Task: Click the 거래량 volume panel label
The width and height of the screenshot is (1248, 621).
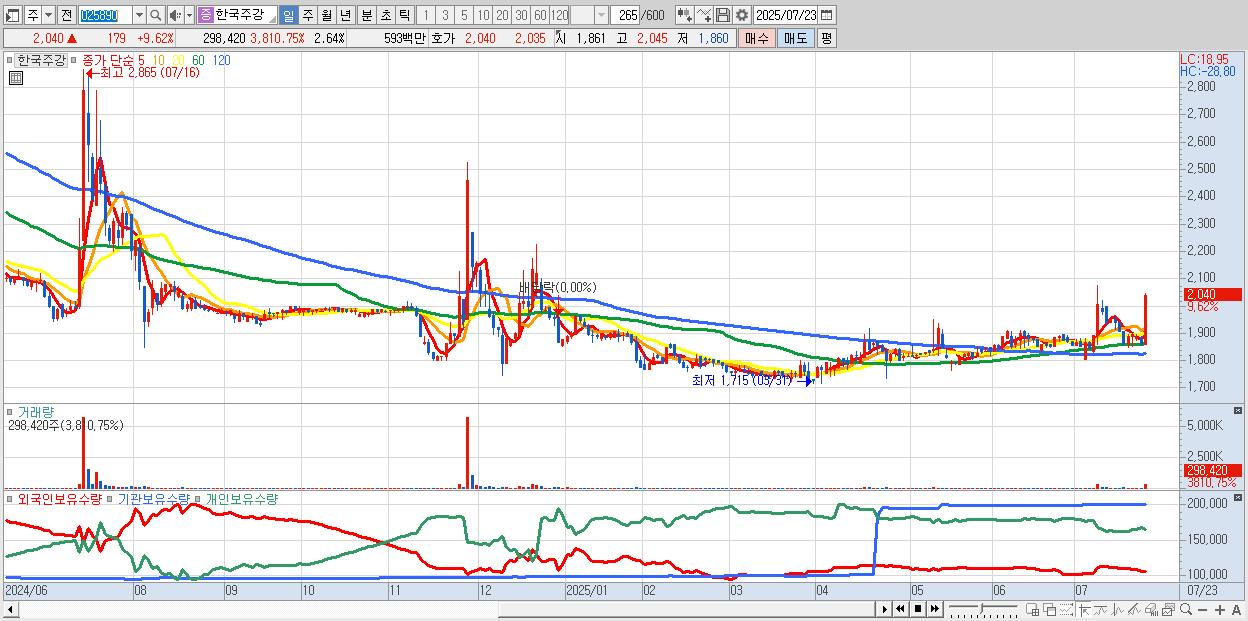Action: pos(35,411)
